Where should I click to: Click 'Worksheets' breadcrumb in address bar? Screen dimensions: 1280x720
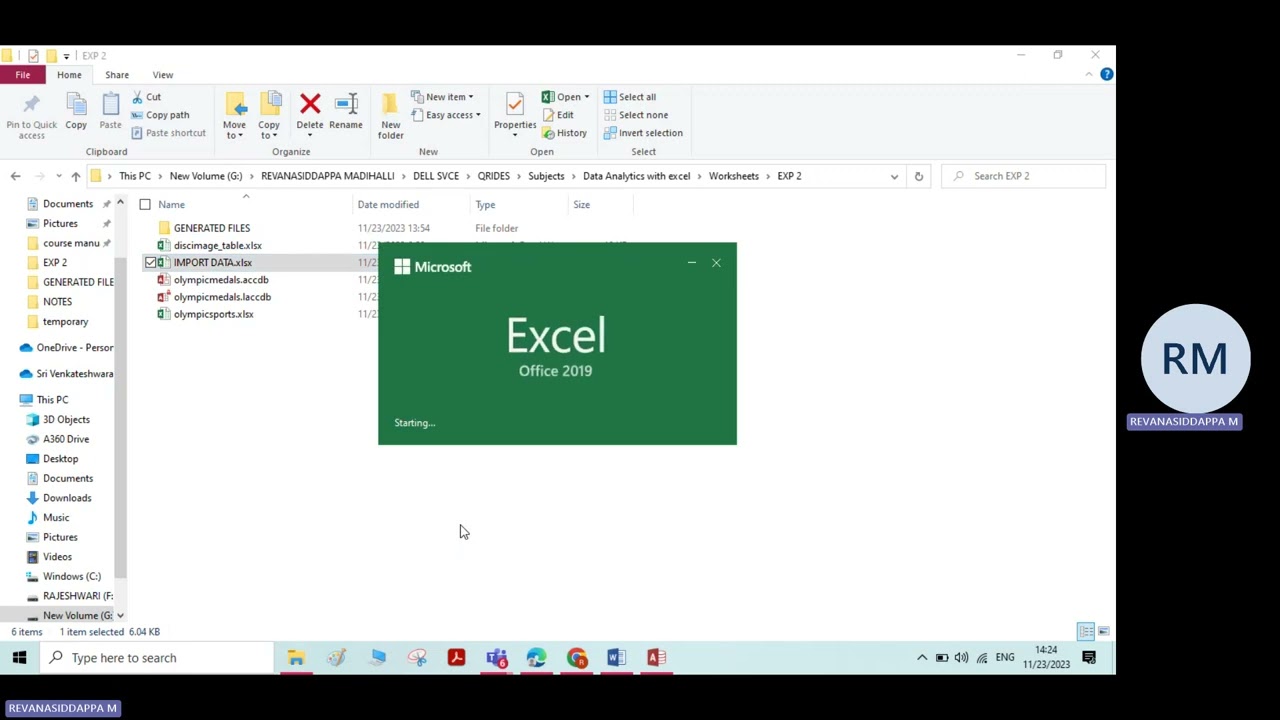734,176
